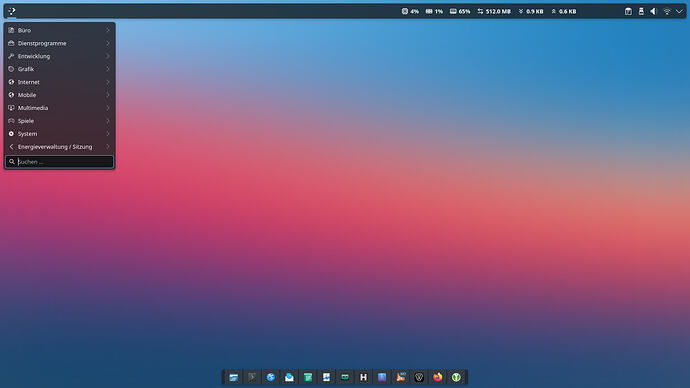Click the 512.0 MB swap indicator
Image resolution: width=690 pixels, height=388 pixels.
tap(494, 11)
